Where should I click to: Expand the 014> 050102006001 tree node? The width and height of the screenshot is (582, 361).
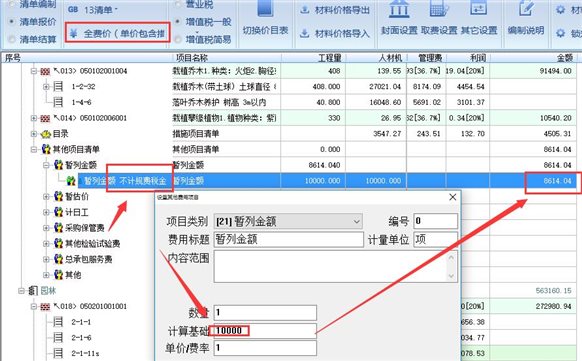click(34, 118)
